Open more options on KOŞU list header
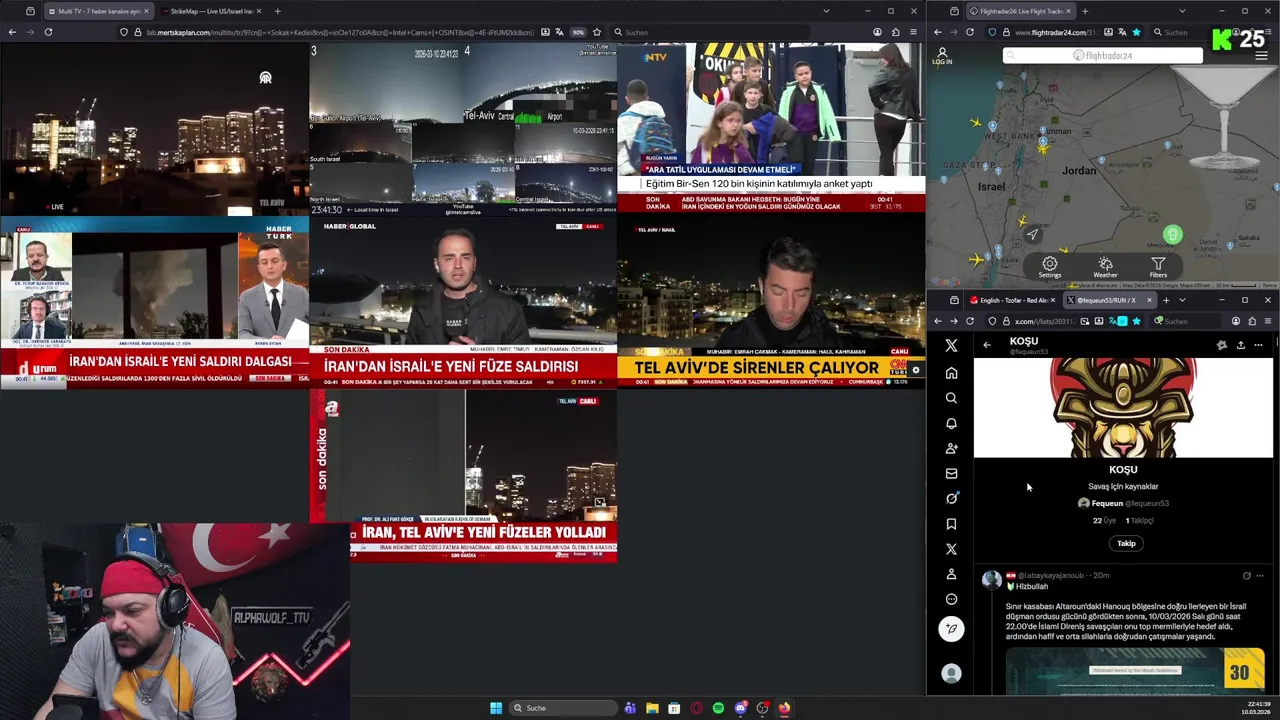This screenshot has height=720, width=1280. (1258, 345)
